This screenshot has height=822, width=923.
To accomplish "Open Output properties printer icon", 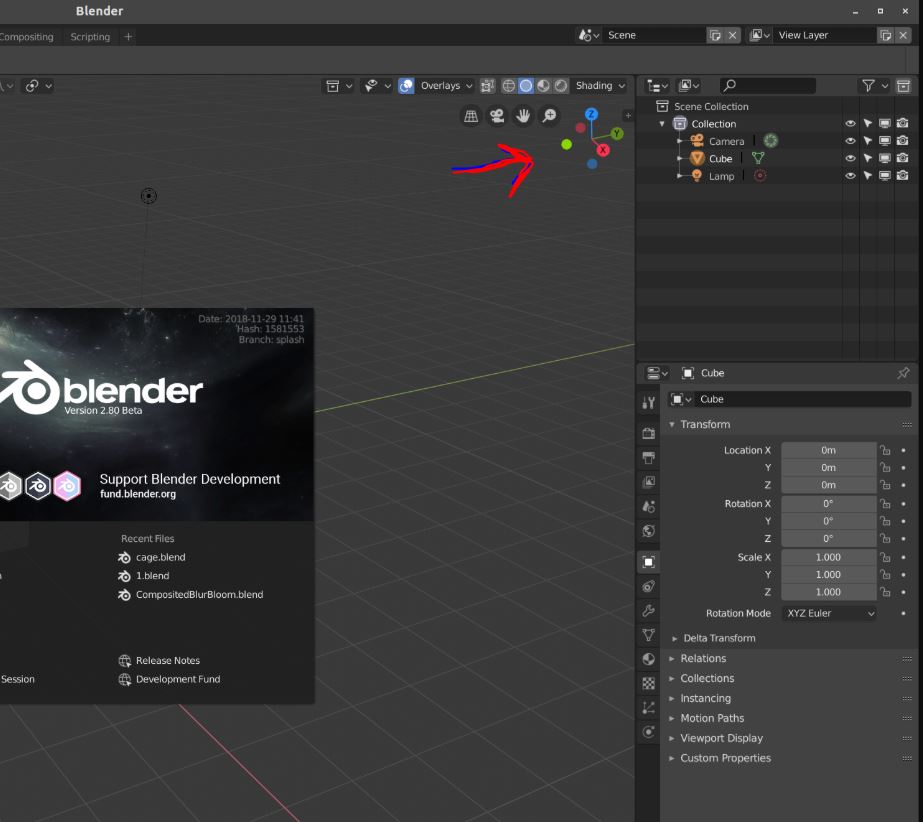I will coord(648,458).
